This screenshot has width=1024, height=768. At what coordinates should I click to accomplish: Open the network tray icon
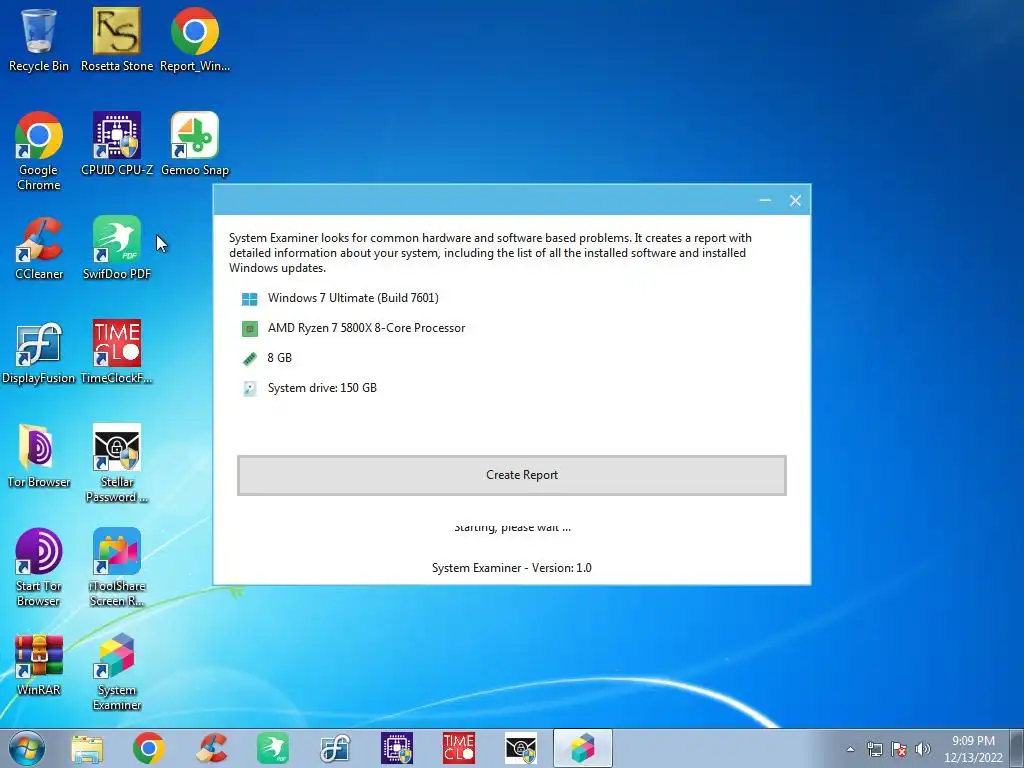click(x=874, y=749)
